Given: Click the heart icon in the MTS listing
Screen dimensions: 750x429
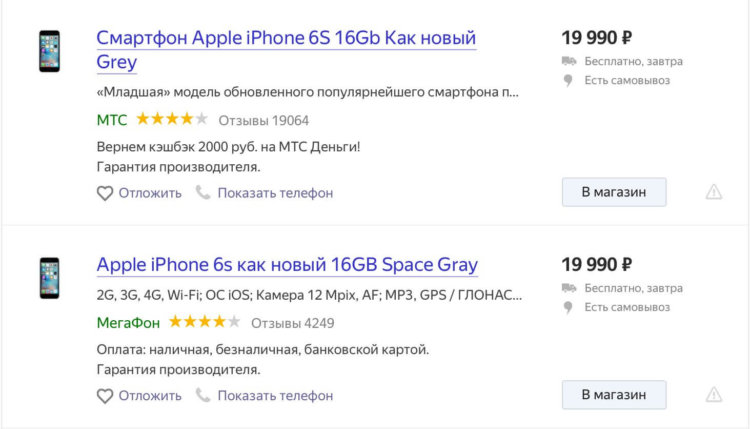Looking at the screenshot, I should click(x=105, y=193).
